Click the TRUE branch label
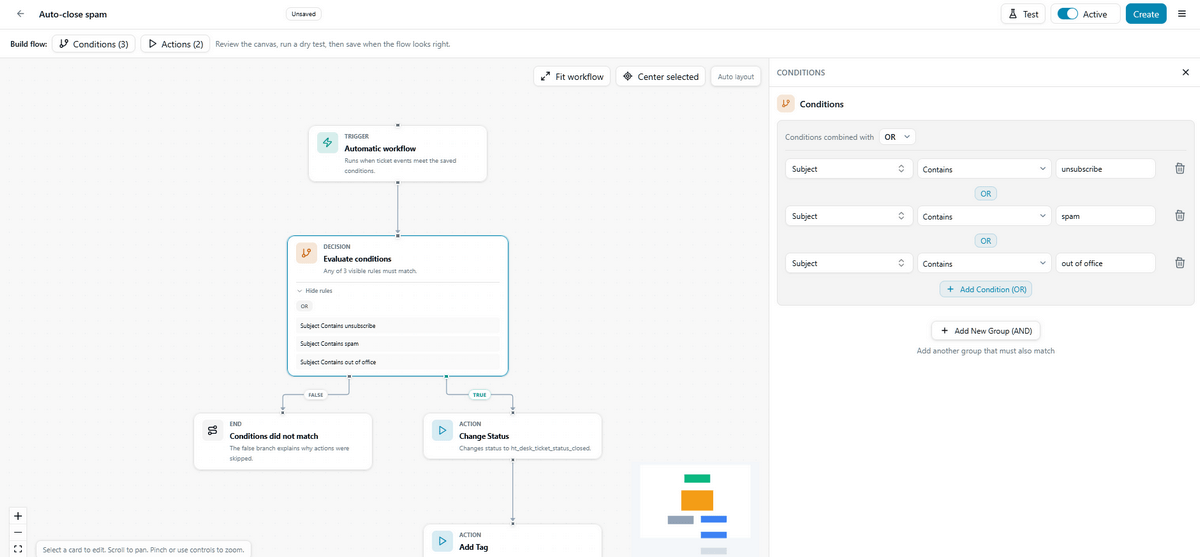The image size is (1200, 557). click(x=479, y=395)
